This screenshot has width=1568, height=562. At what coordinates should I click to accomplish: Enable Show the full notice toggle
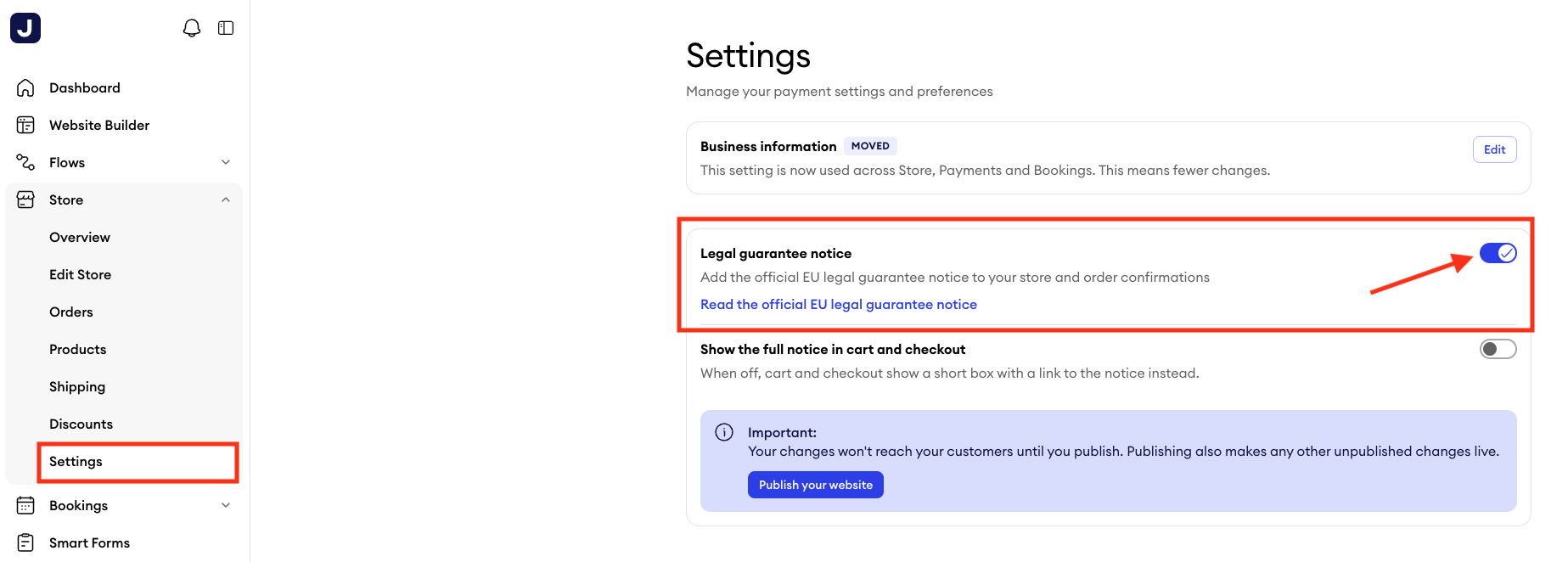point(1498,349)
